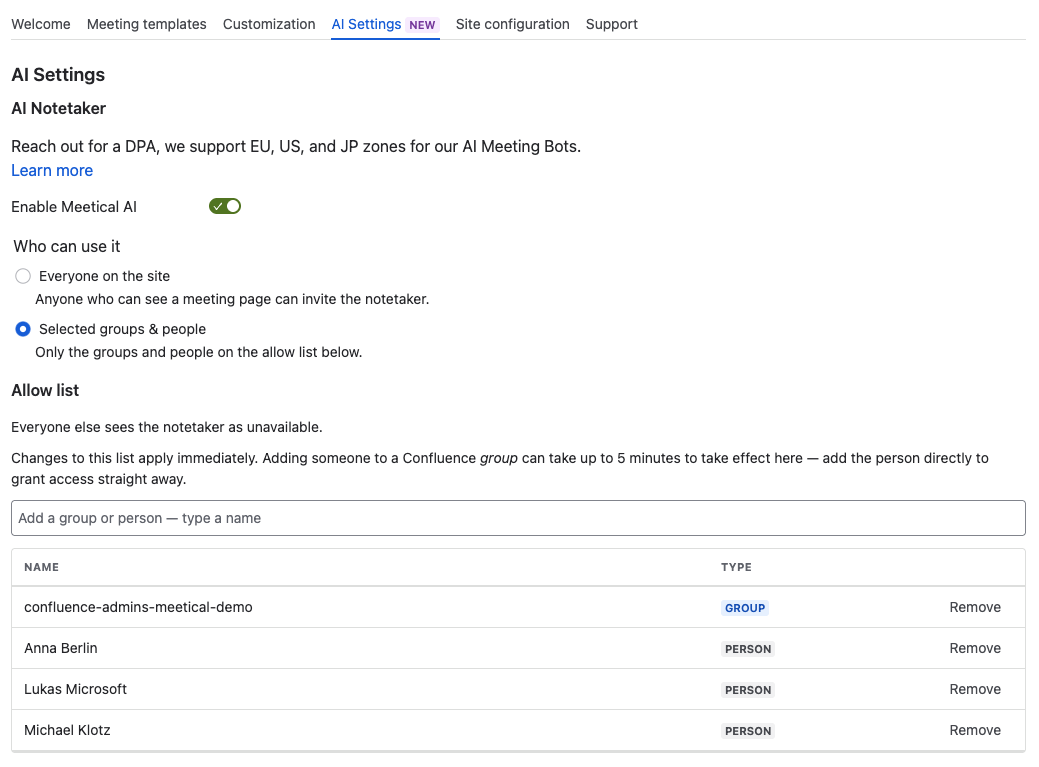The height and width of the screenshot is (767, 1039).
Task: Remove confluence-admins-meetical-demo from allow list
Action: click(x=975, y=607)
